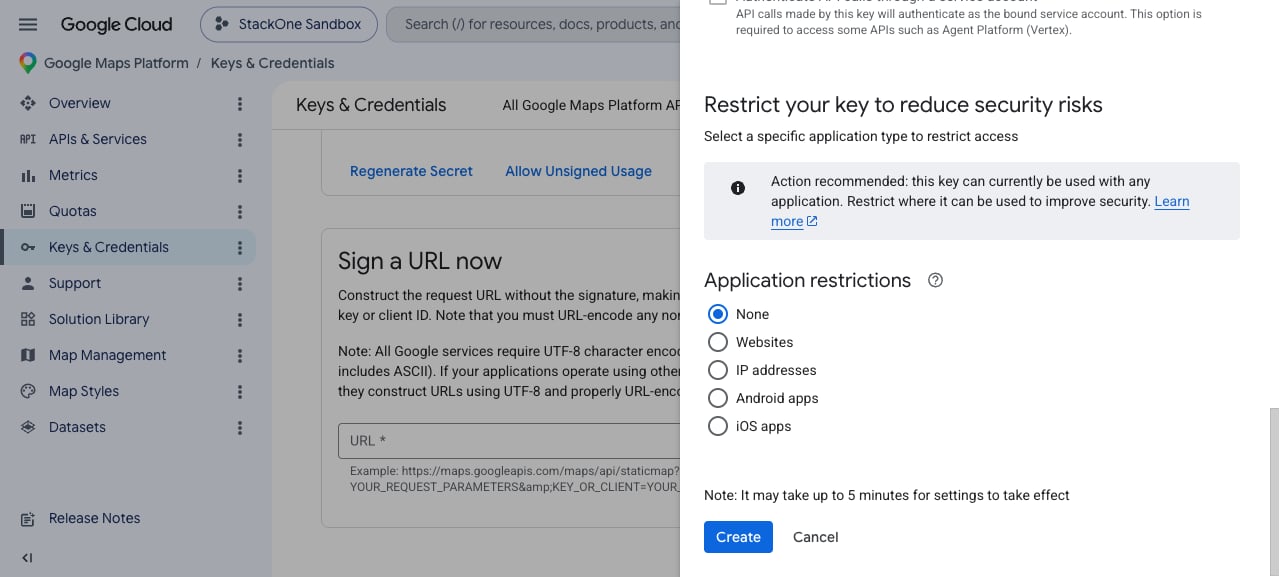This screenshot has height=577, width=1280.
Task: Select the None restriction radio button
Action: tap(718, 314)
